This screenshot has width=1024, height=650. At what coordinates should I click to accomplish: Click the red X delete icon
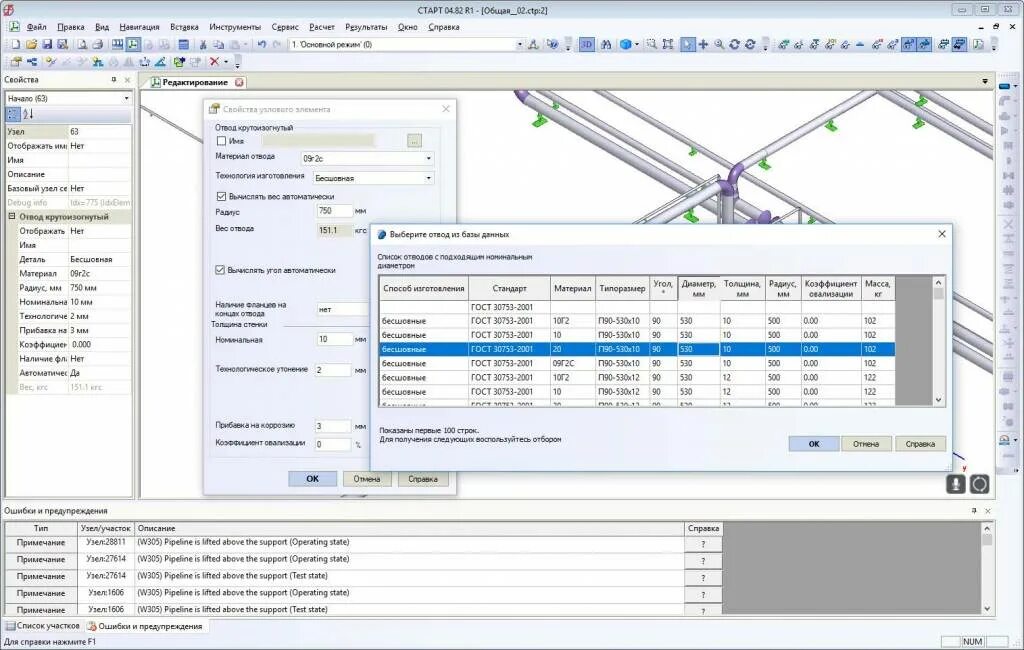(x=214, y=61)
